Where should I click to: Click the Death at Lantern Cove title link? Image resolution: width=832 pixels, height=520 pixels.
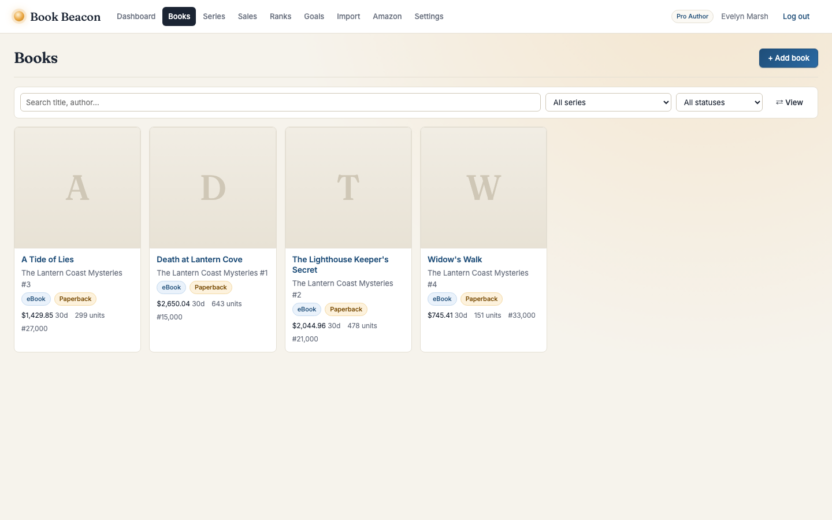coord(199,259)
